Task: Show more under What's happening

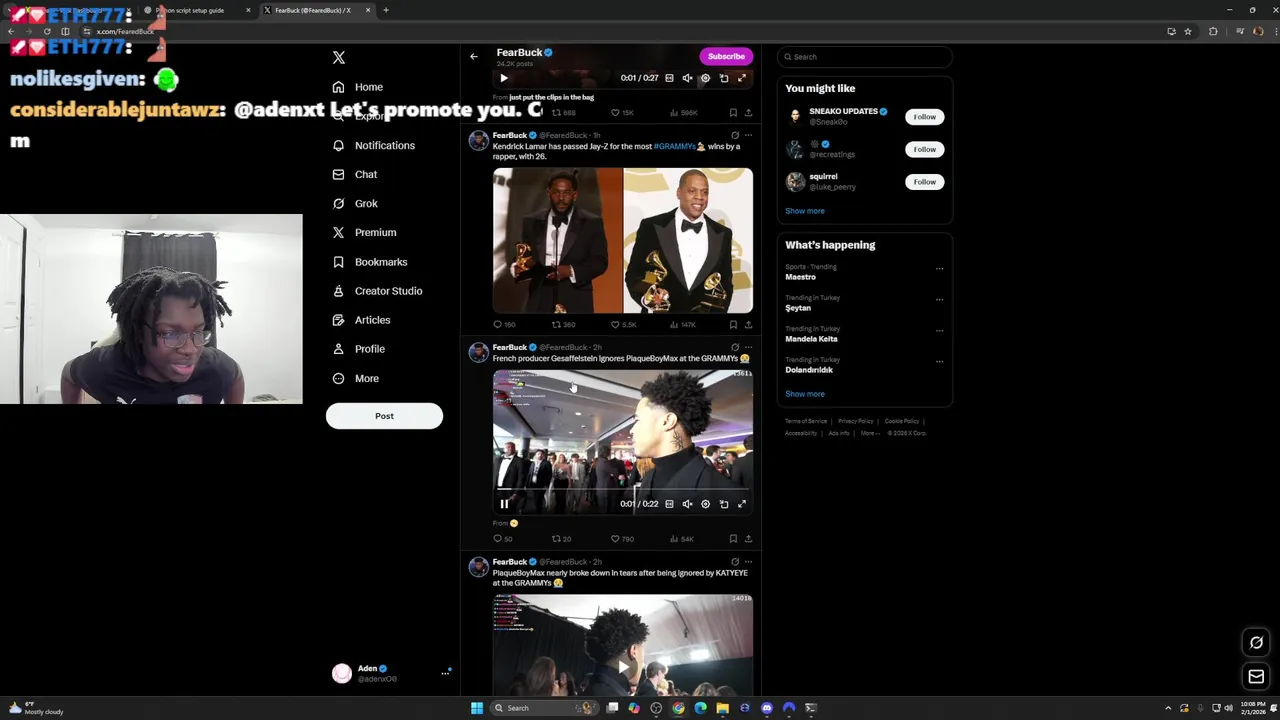Action: pyautogui.click(x=805, y=394)
